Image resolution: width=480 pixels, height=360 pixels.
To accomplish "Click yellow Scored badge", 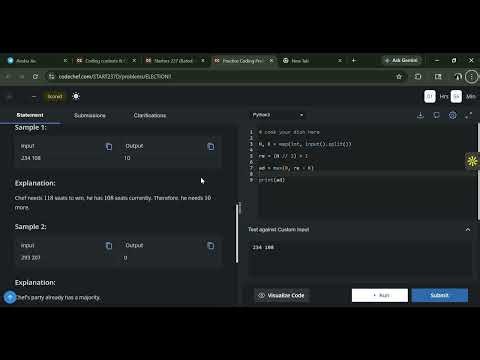I will 55,96.
